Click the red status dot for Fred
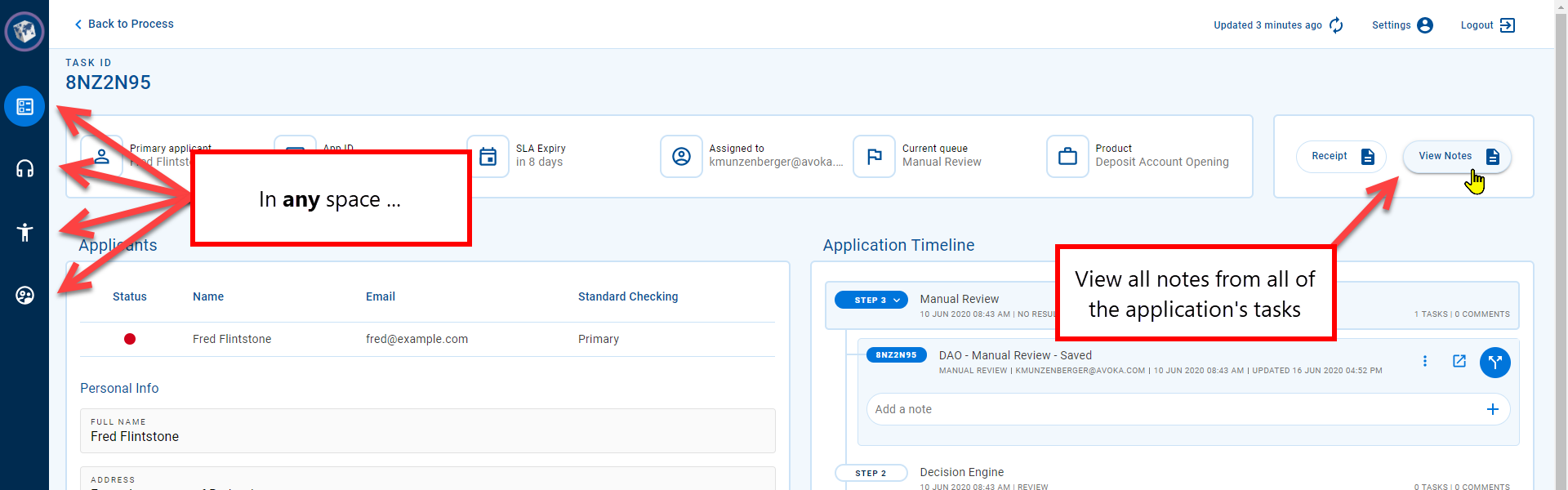The image size is (1568, 490). pos(130,339)
